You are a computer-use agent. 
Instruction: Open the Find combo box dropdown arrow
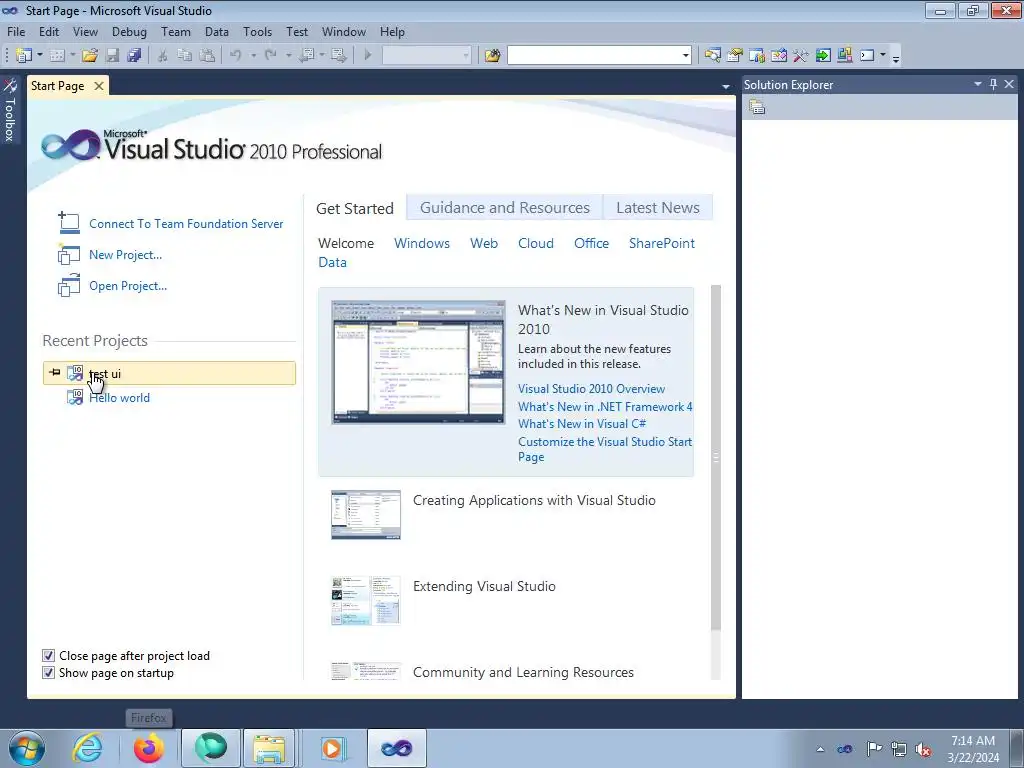coord(685,56)
